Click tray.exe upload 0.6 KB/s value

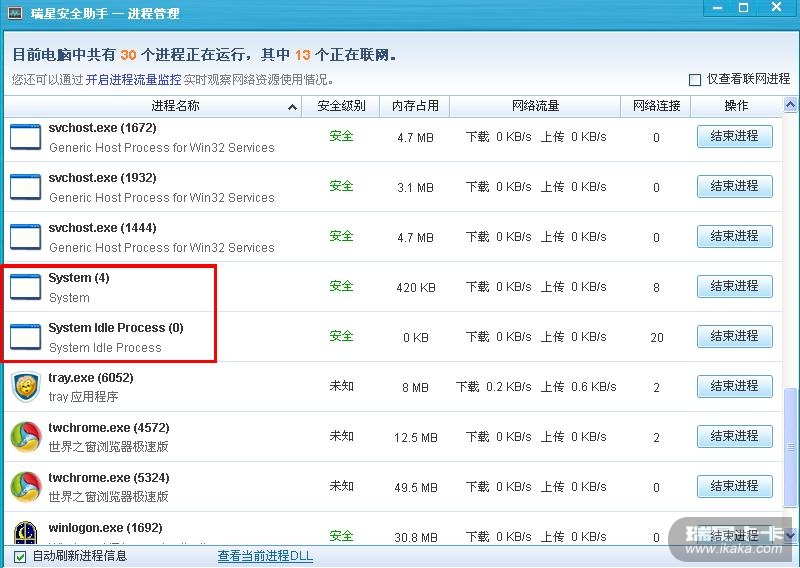[593, 387]
